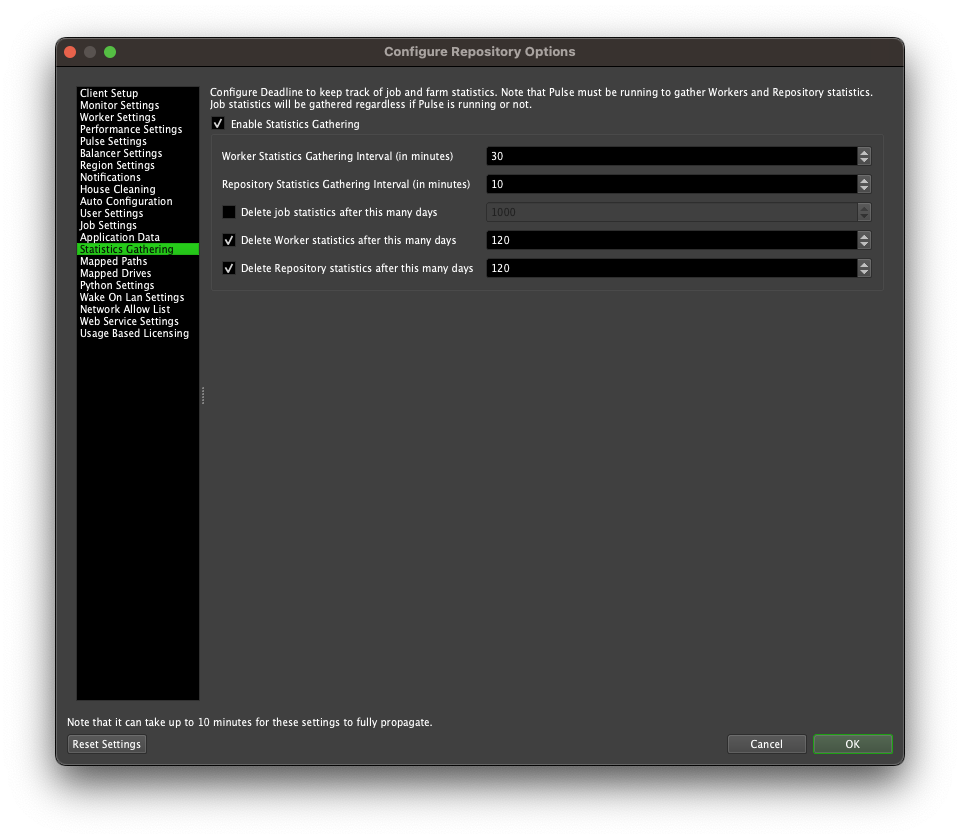960x839 pixels.
Task: Open House Cleaning settings
Action: [117, 189]
